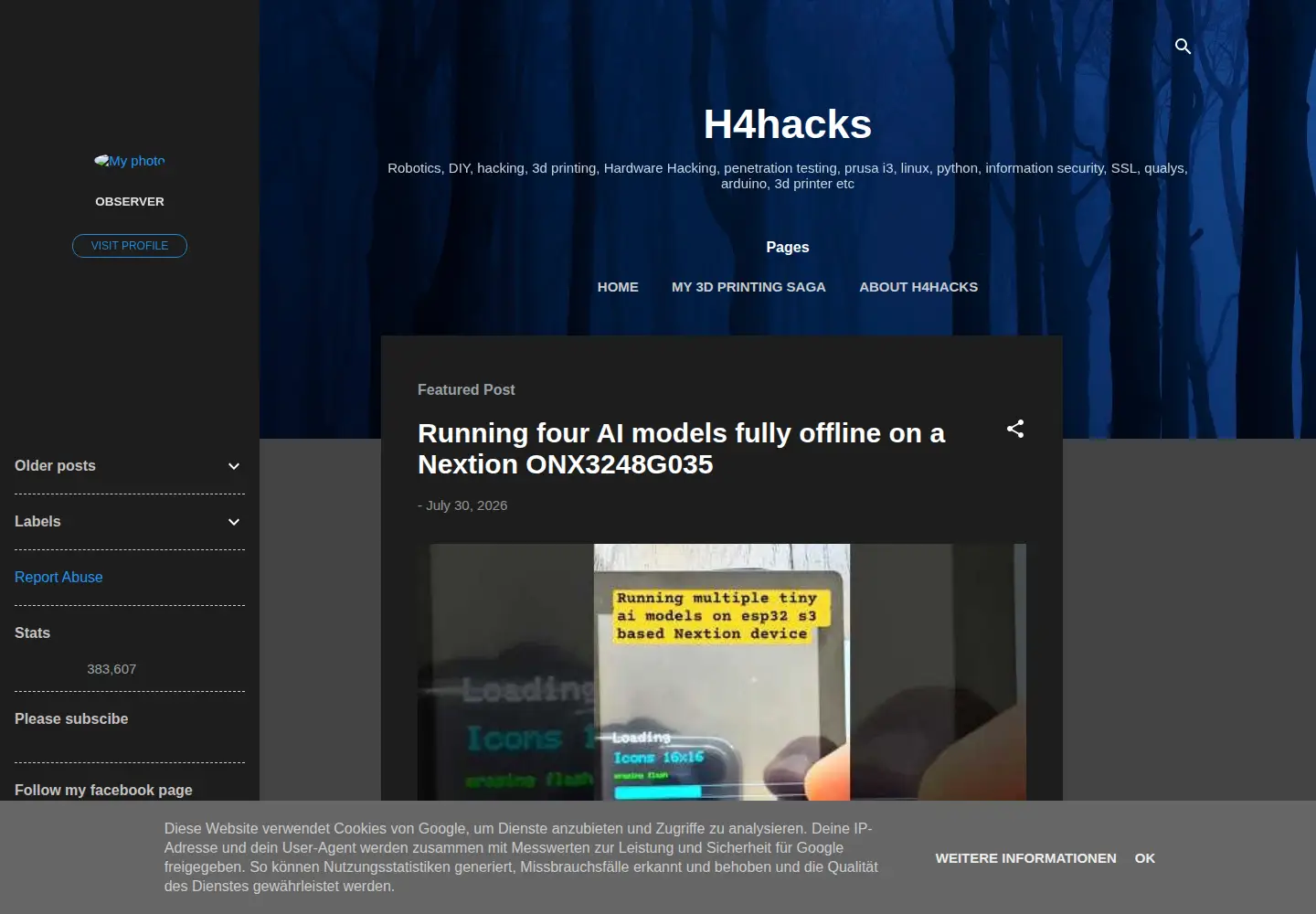This screenshot has height=914, width=1316.
Task: Click the Pages heading
Action: click(788, 248)
